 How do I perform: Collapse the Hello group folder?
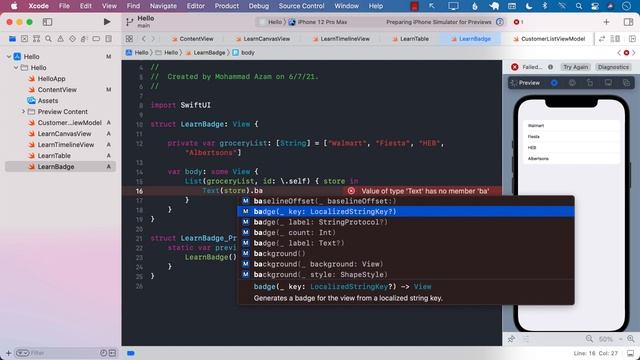(x=16, y=67)
